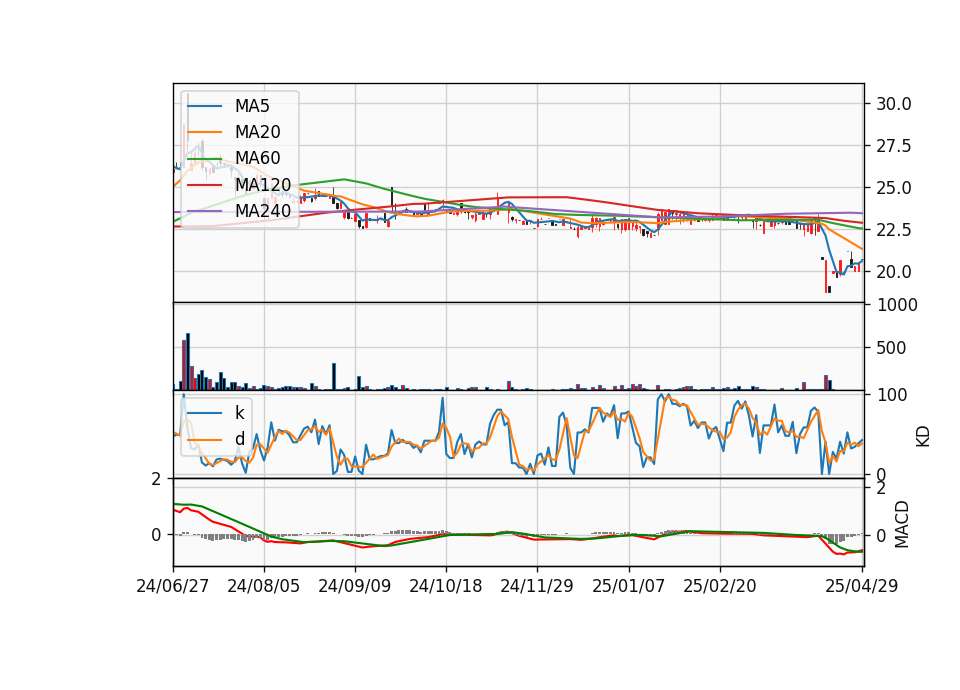Image resolution: width=960 pixels, height=690 pixels.
Task: Click the blue MA5 legend line sample
Action: point(204,107)
